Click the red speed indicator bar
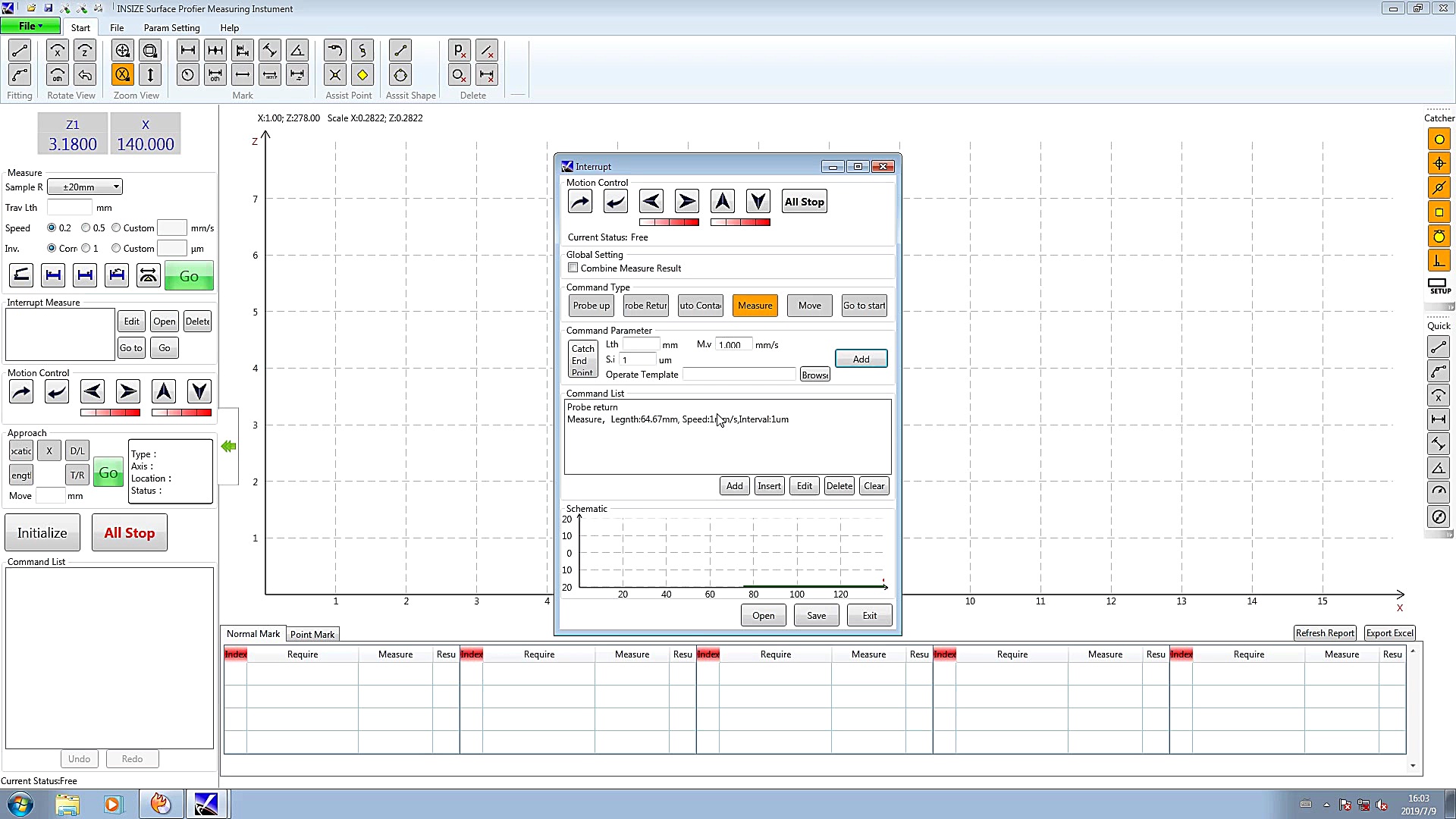Viewport: 1456px width, 819px height. pos(670,221)
